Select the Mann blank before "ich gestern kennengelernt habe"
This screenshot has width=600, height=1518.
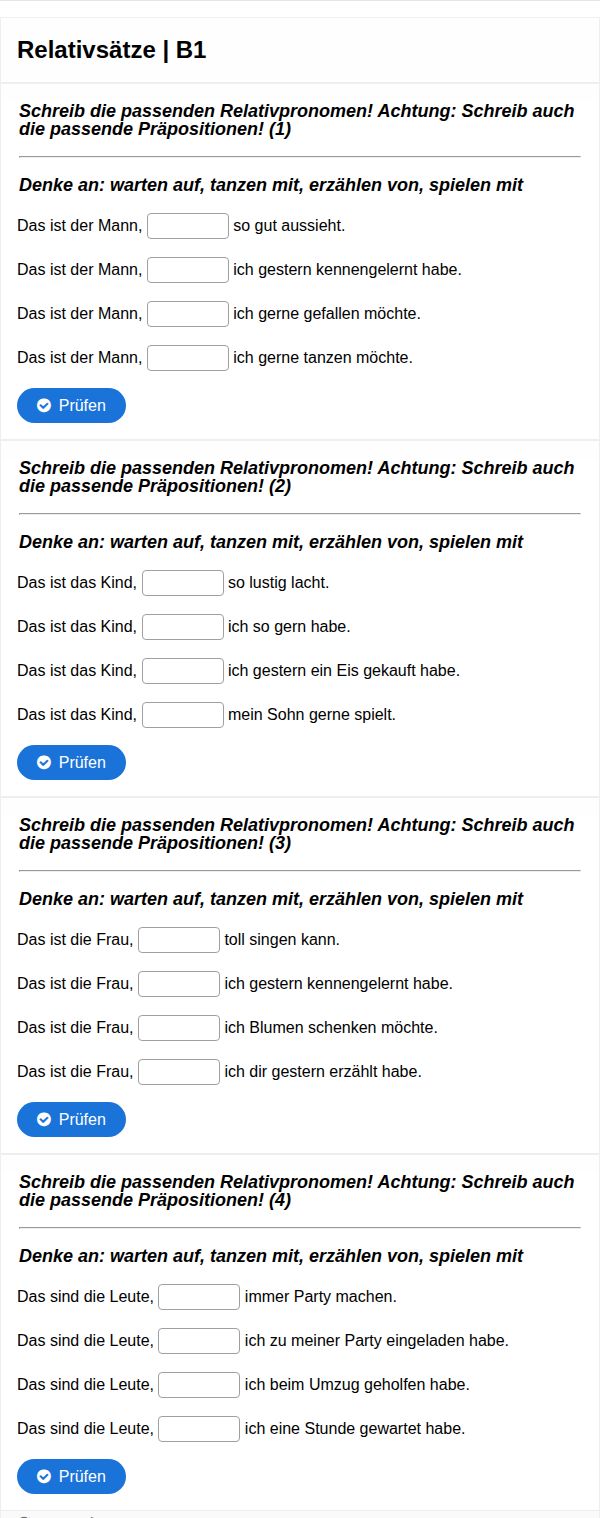coord(188,270)
